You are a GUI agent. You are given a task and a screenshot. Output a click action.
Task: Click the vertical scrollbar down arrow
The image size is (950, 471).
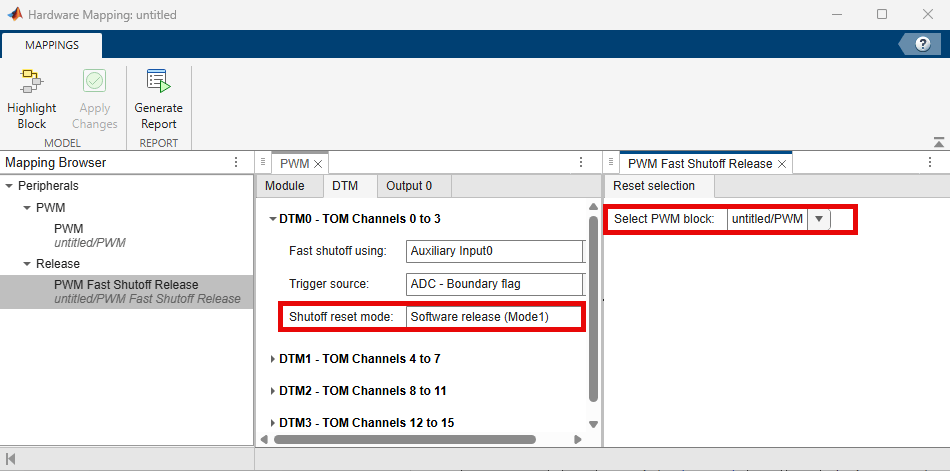pyautogui.click(x=593, y=424)
